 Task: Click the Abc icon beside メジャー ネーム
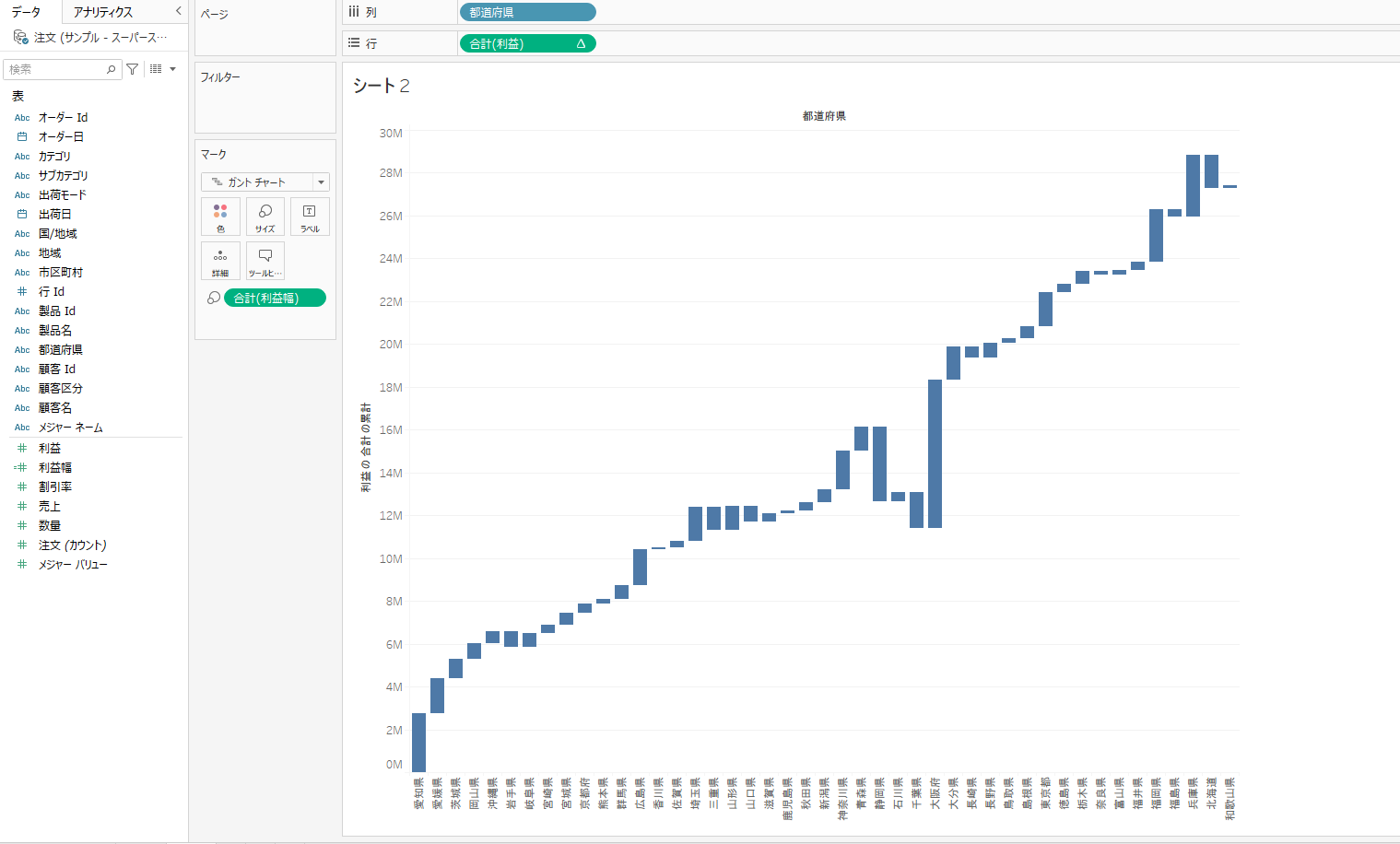(22, 427)
